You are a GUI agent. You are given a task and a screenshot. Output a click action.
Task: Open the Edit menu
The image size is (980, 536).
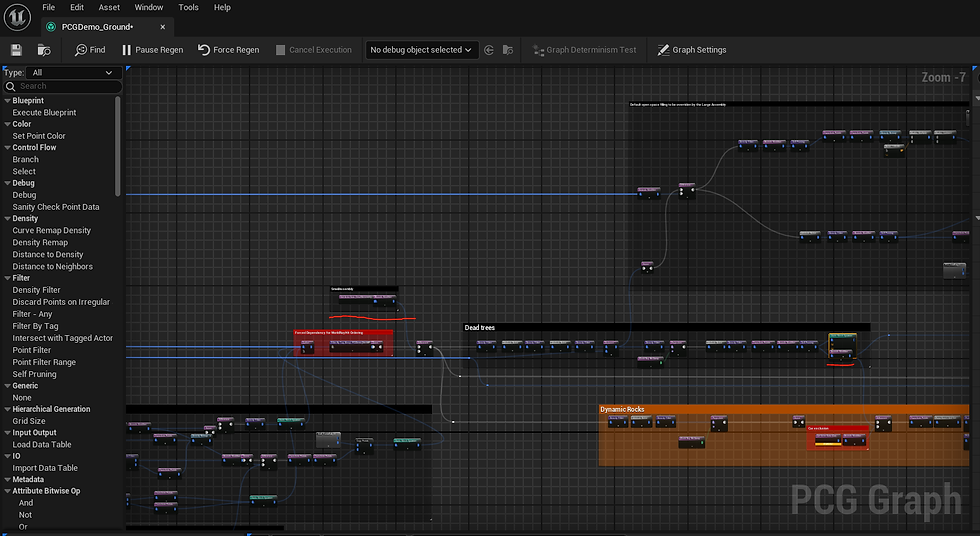click(77, 7)
